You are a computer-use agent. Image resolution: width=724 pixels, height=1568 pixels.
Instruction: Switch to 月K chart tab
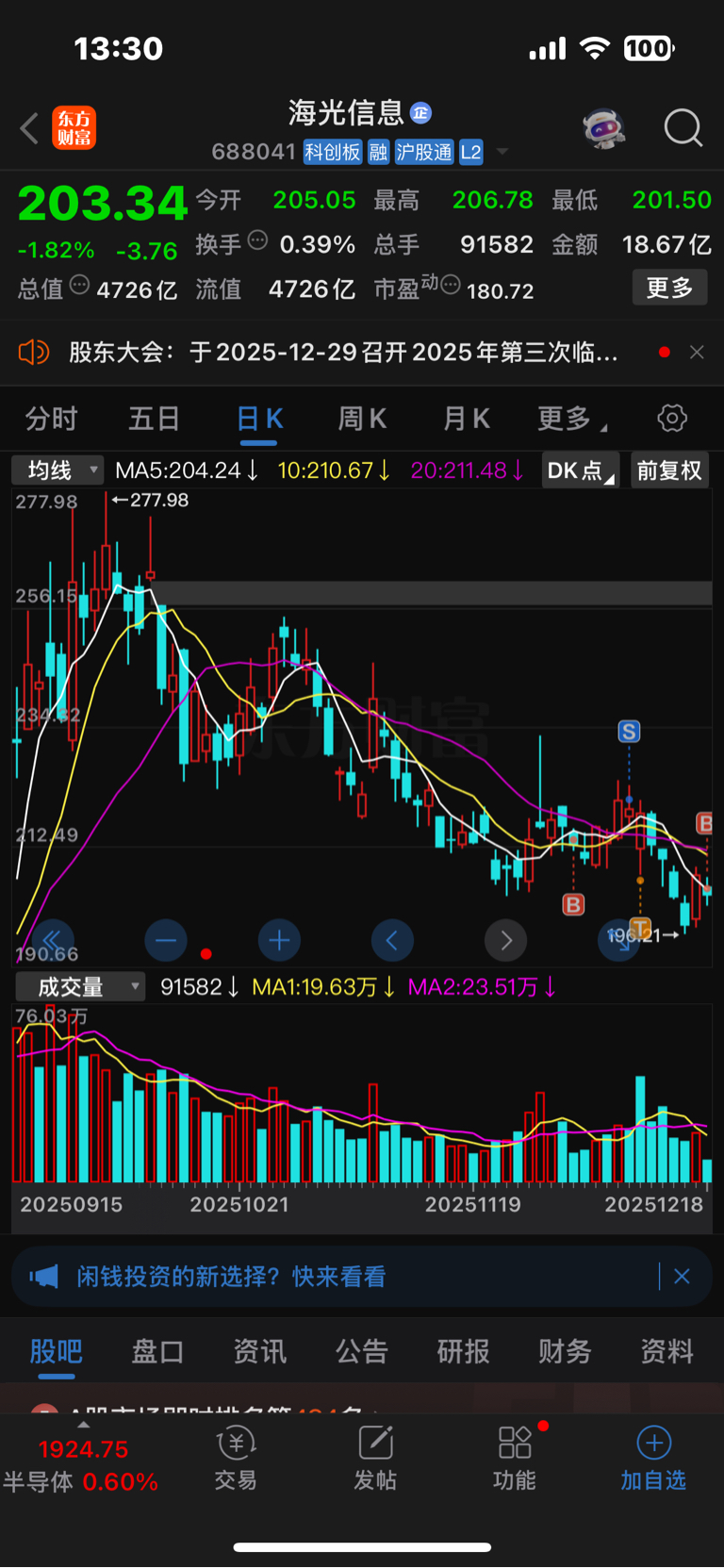point(467,419)
